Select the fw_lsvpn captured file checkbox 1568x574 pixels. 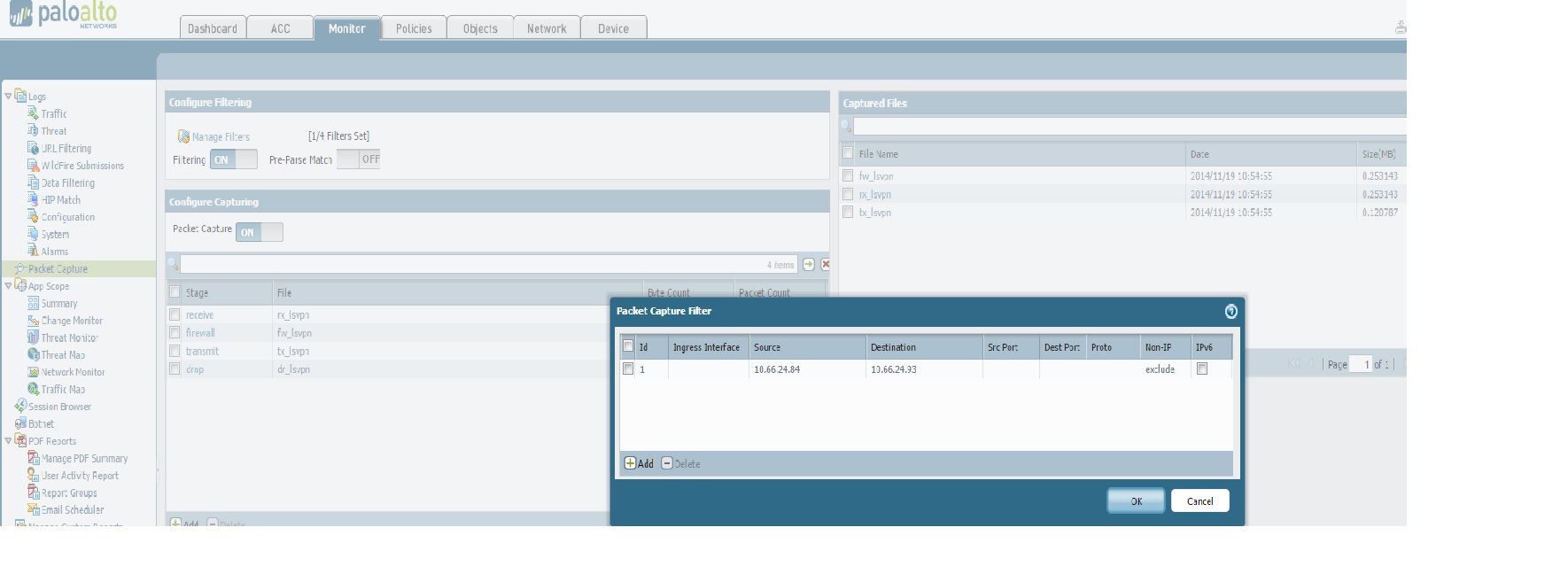click(x=848, y=176)
